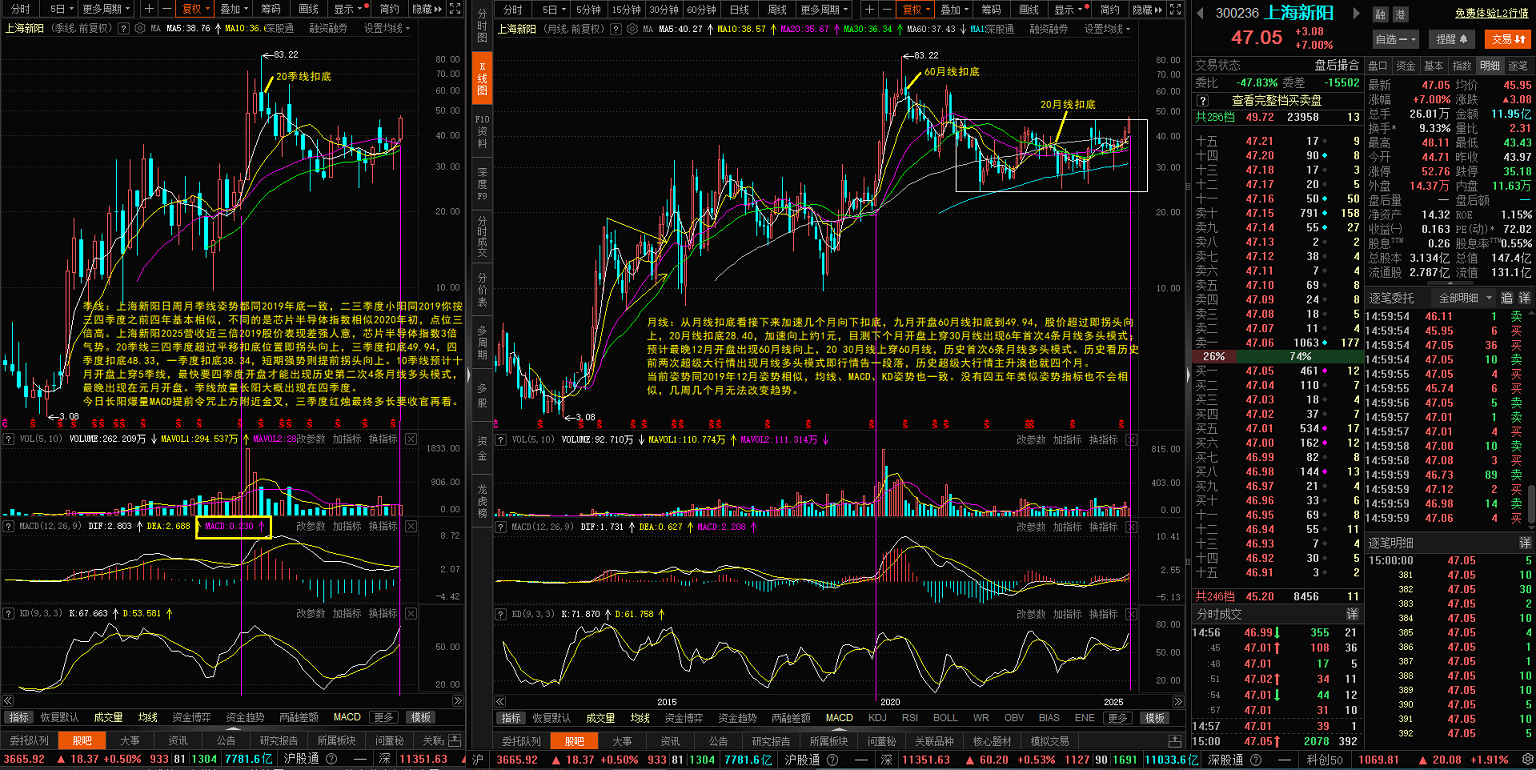This screenshot has height=770, width=1536.
Task: Click 详 button next to 分时成交
Action: pyautogui.click(x=1352, y=613)
